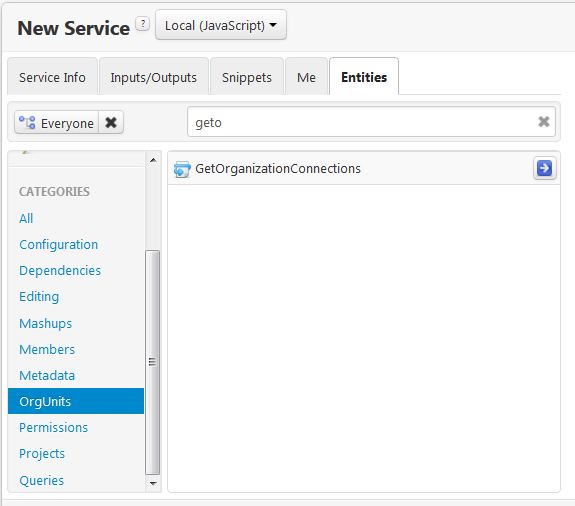Select the Mashups category
The image size is (575, 506).
(45, 323)
